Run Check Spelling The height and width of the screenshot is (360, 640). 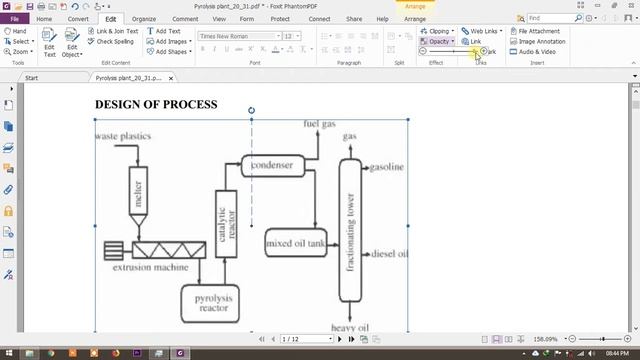111,41
